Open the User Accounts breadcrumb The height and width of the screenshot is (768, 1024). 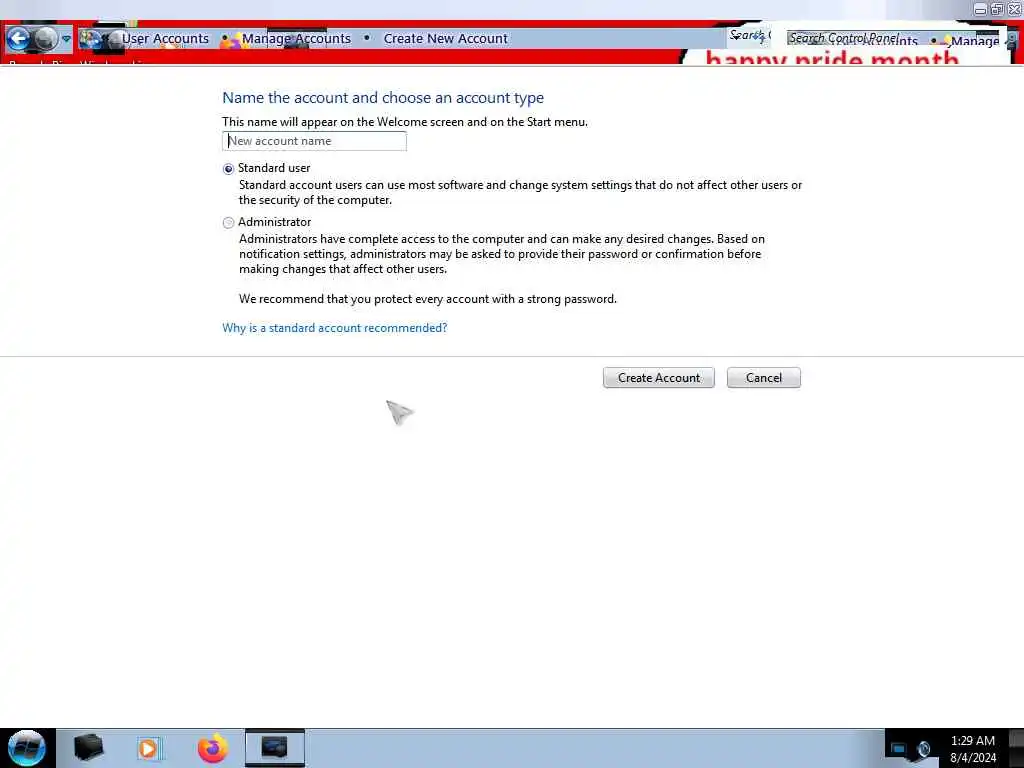click(165, 39)
